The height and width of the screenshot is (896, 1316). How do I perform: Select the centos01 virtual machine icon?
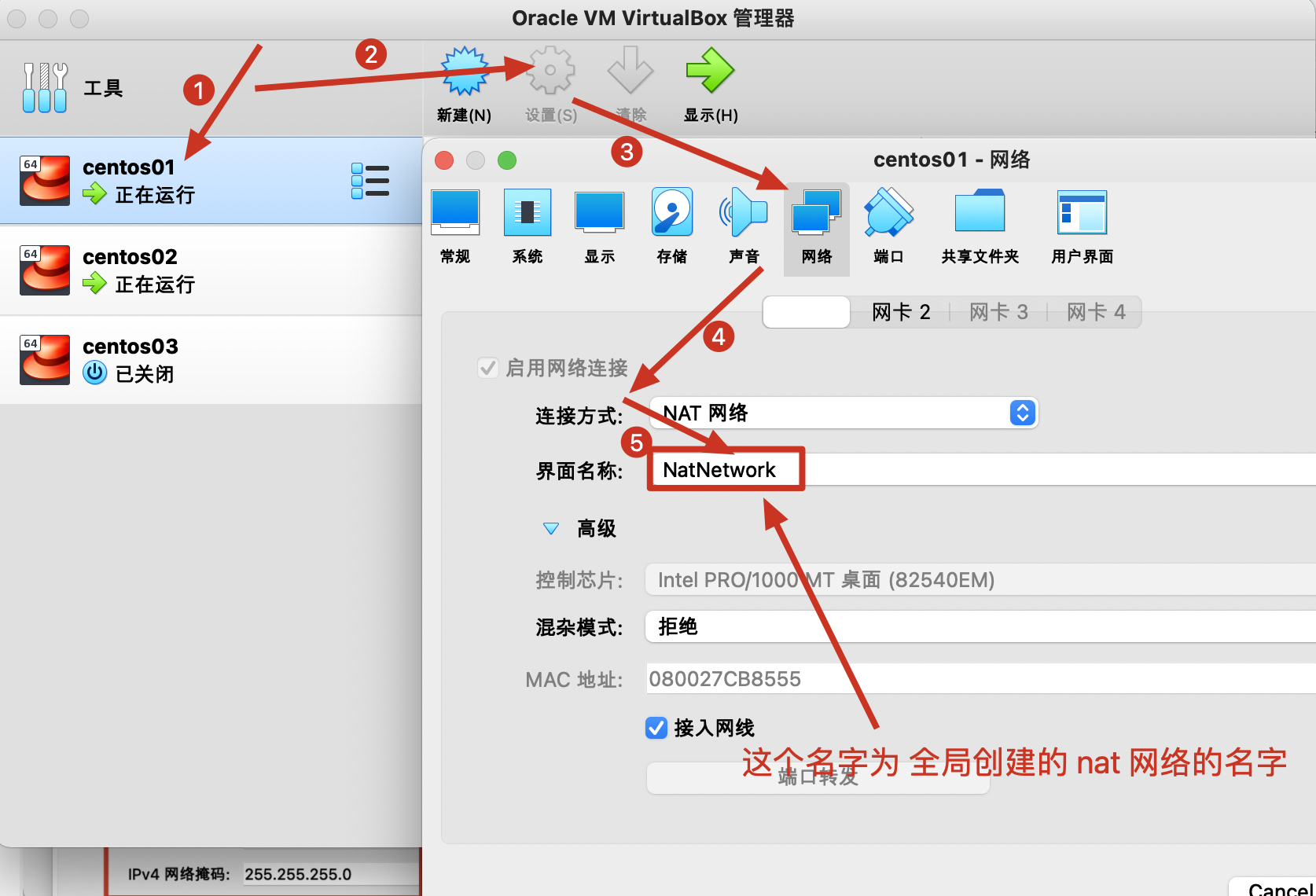point(44,181)
